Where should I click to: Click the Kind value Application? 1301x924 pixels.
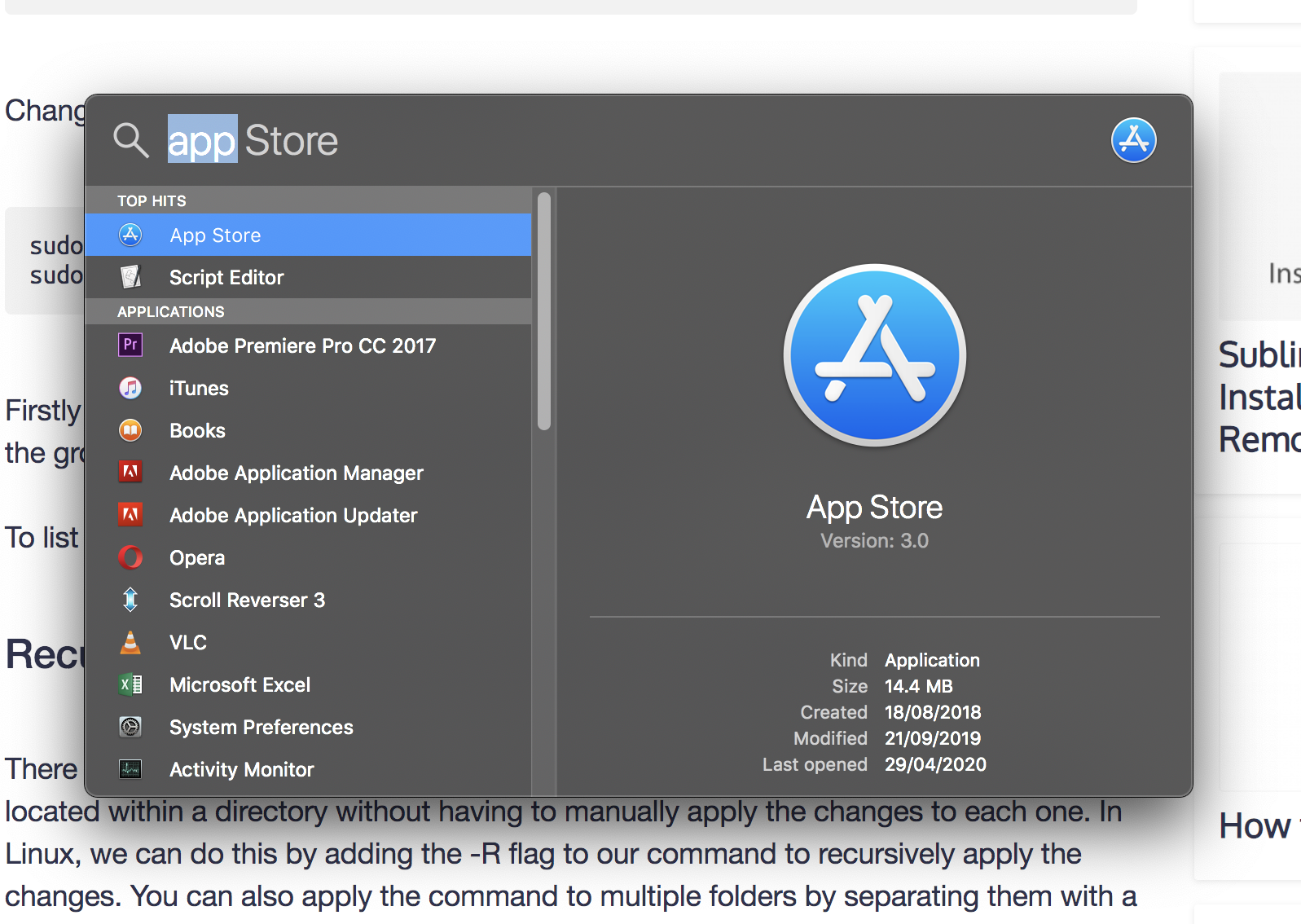[932, 660]
